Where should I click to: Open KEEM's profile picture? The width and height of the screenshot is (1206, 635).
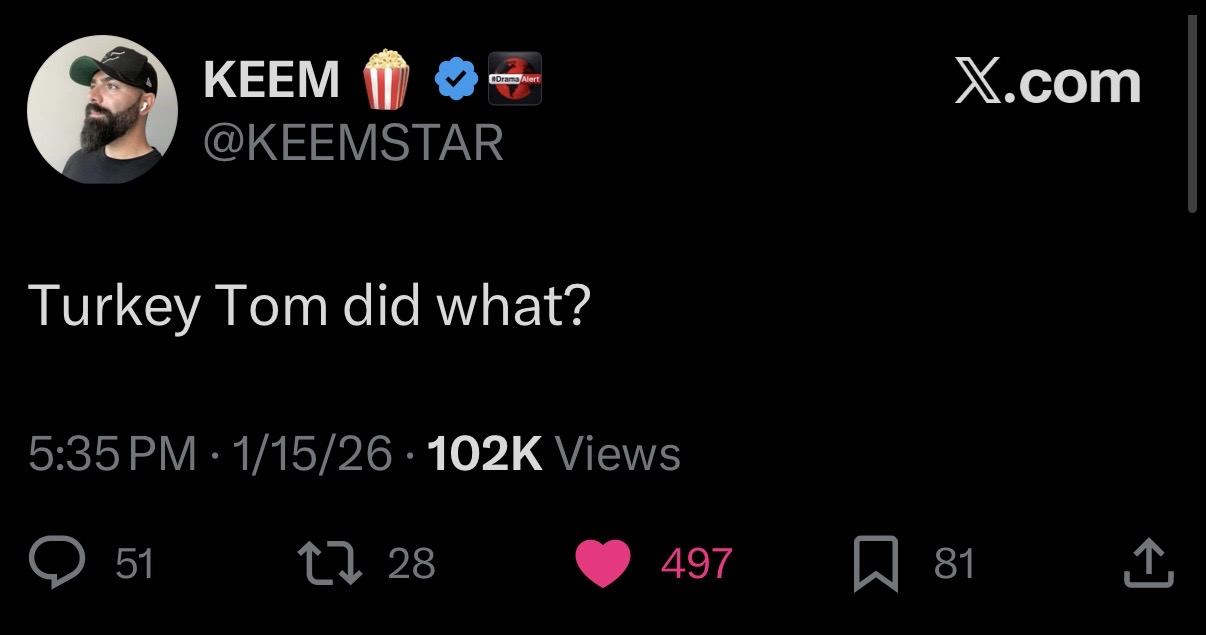point(102,109)
